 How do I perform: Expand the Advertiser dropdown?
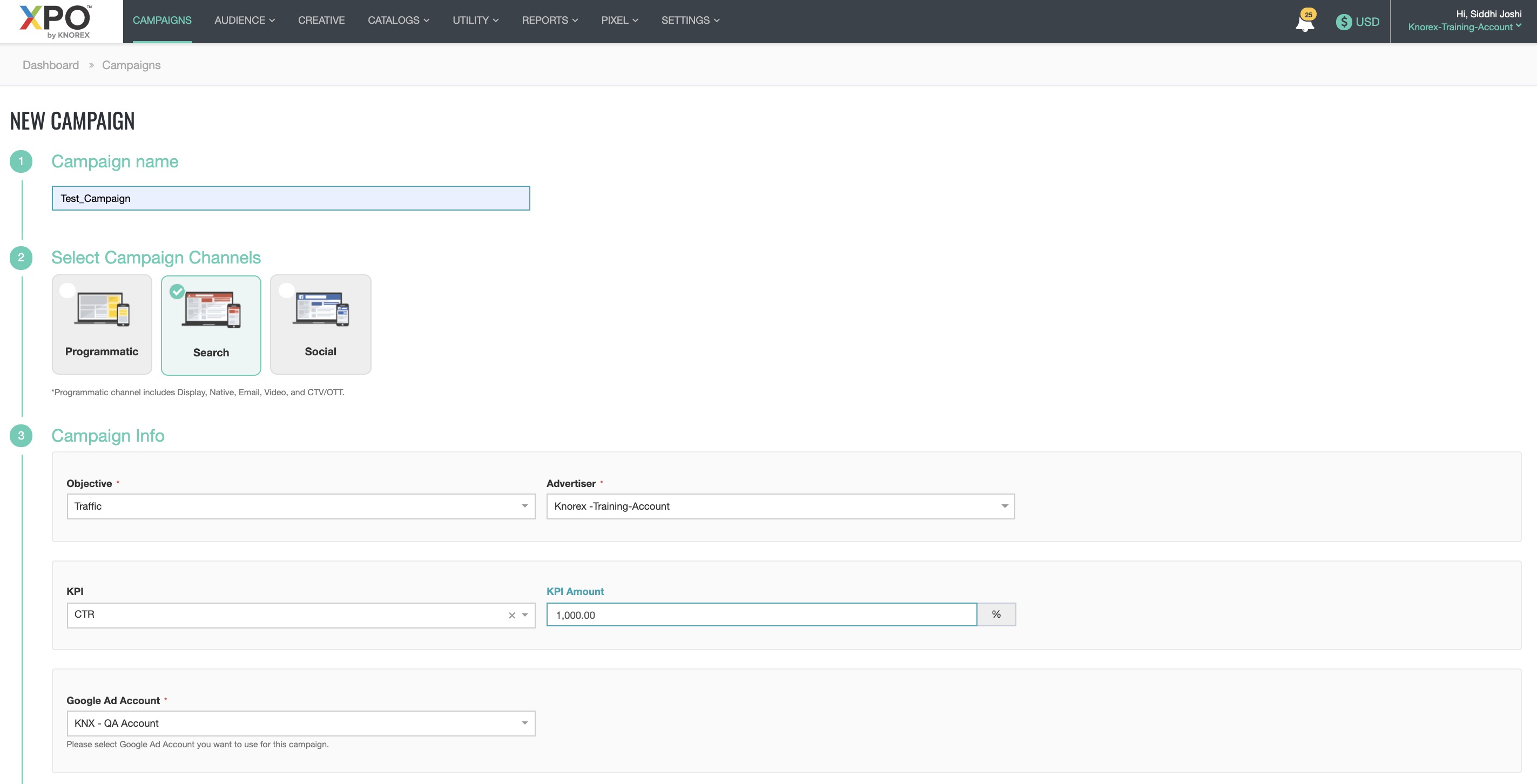coord(780,506)
